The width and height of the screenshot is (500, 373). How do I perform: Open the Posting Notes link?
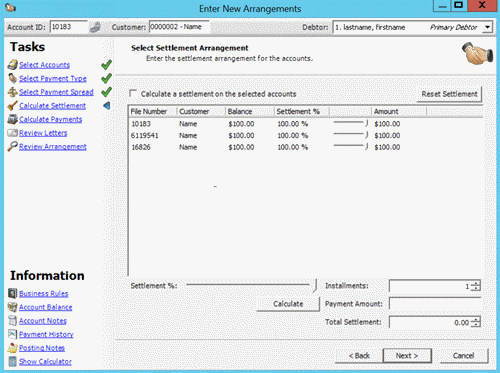pyautogui.click(x=42, y=348)
